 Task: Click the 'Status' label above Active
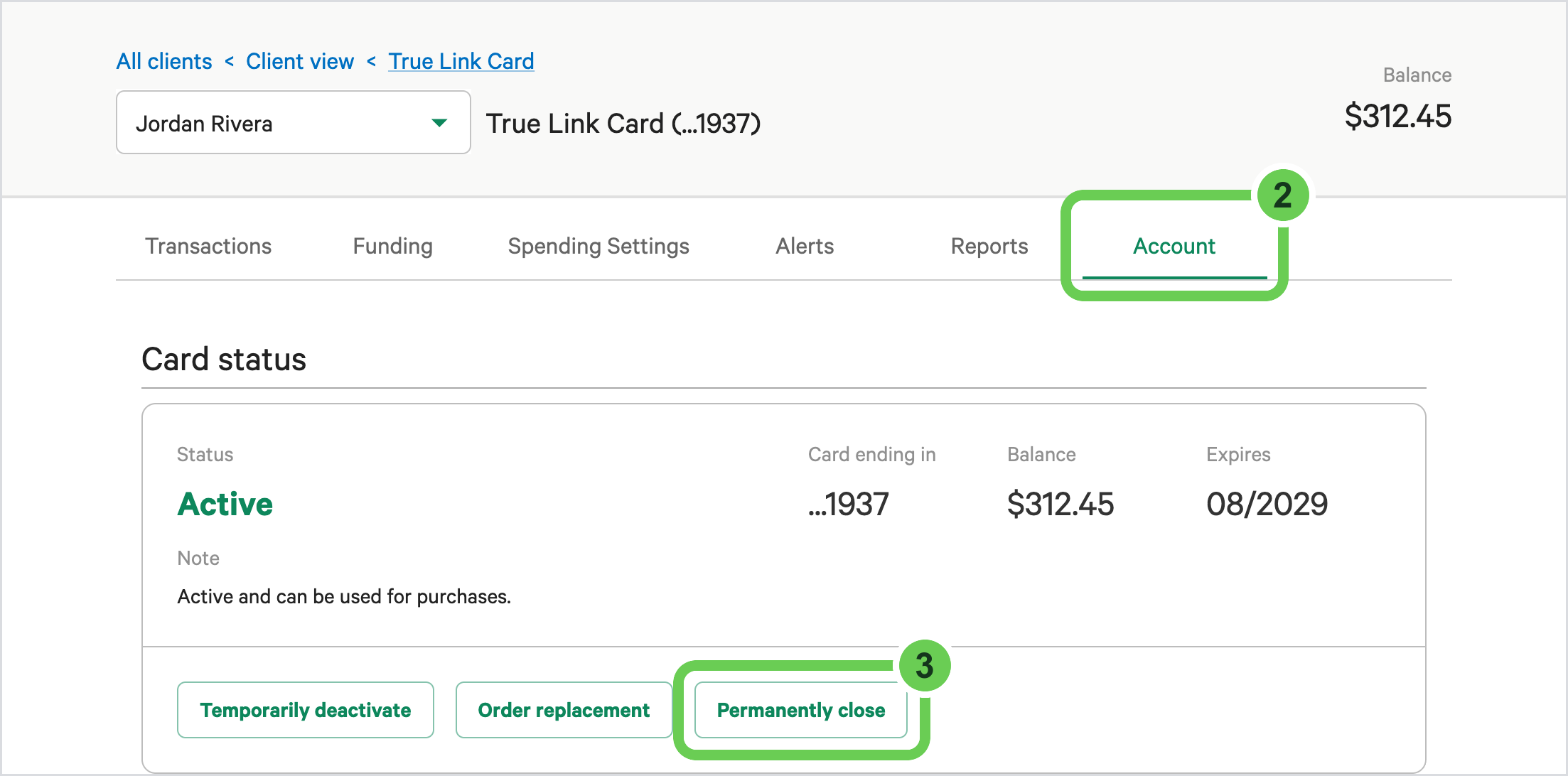[205, 455]
